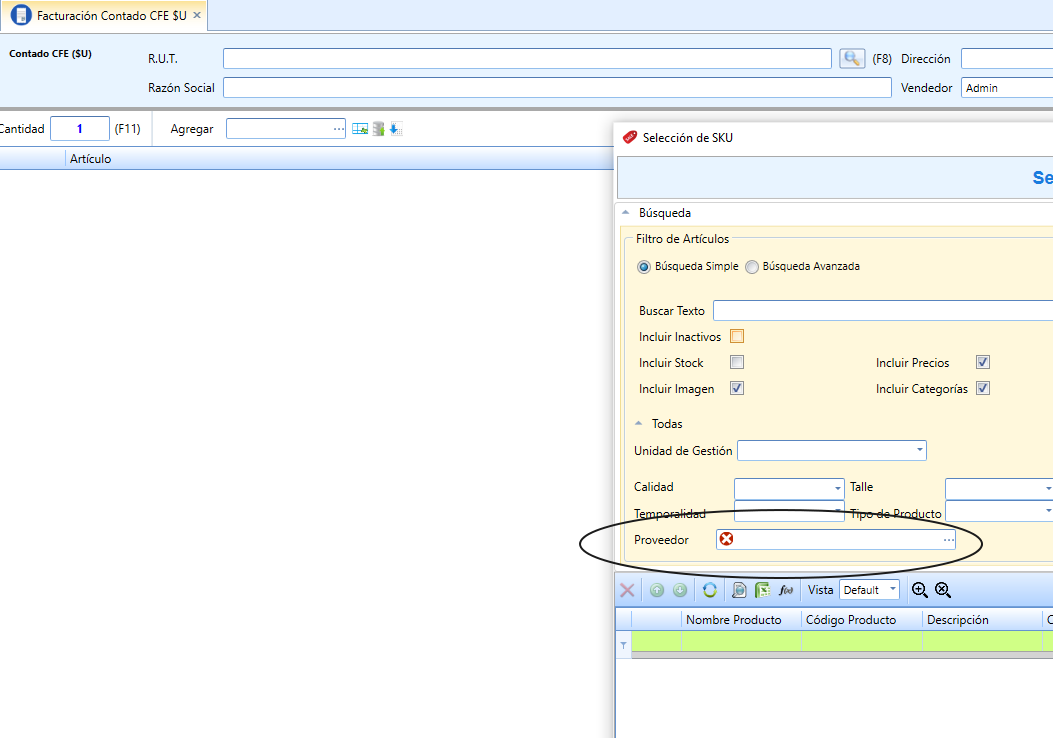
Task: Open the Vista Default dropdown
Action: 892,590
